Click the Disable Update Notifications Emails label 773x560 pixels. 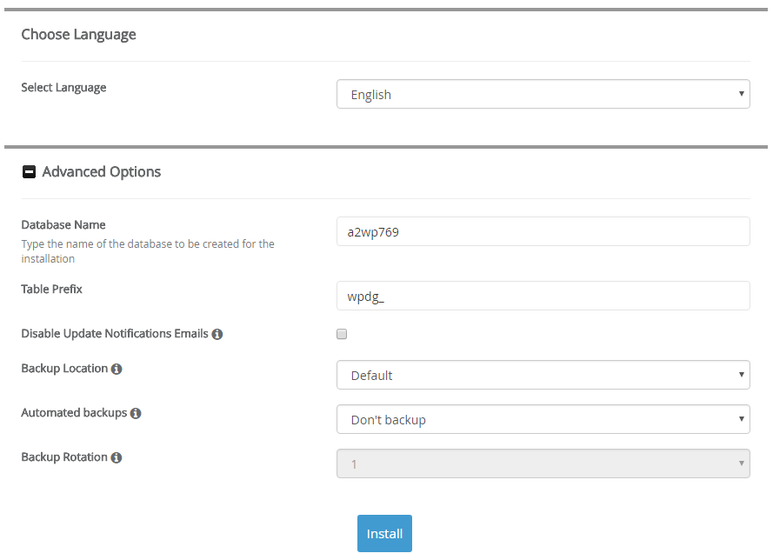[x=114, y=333]
